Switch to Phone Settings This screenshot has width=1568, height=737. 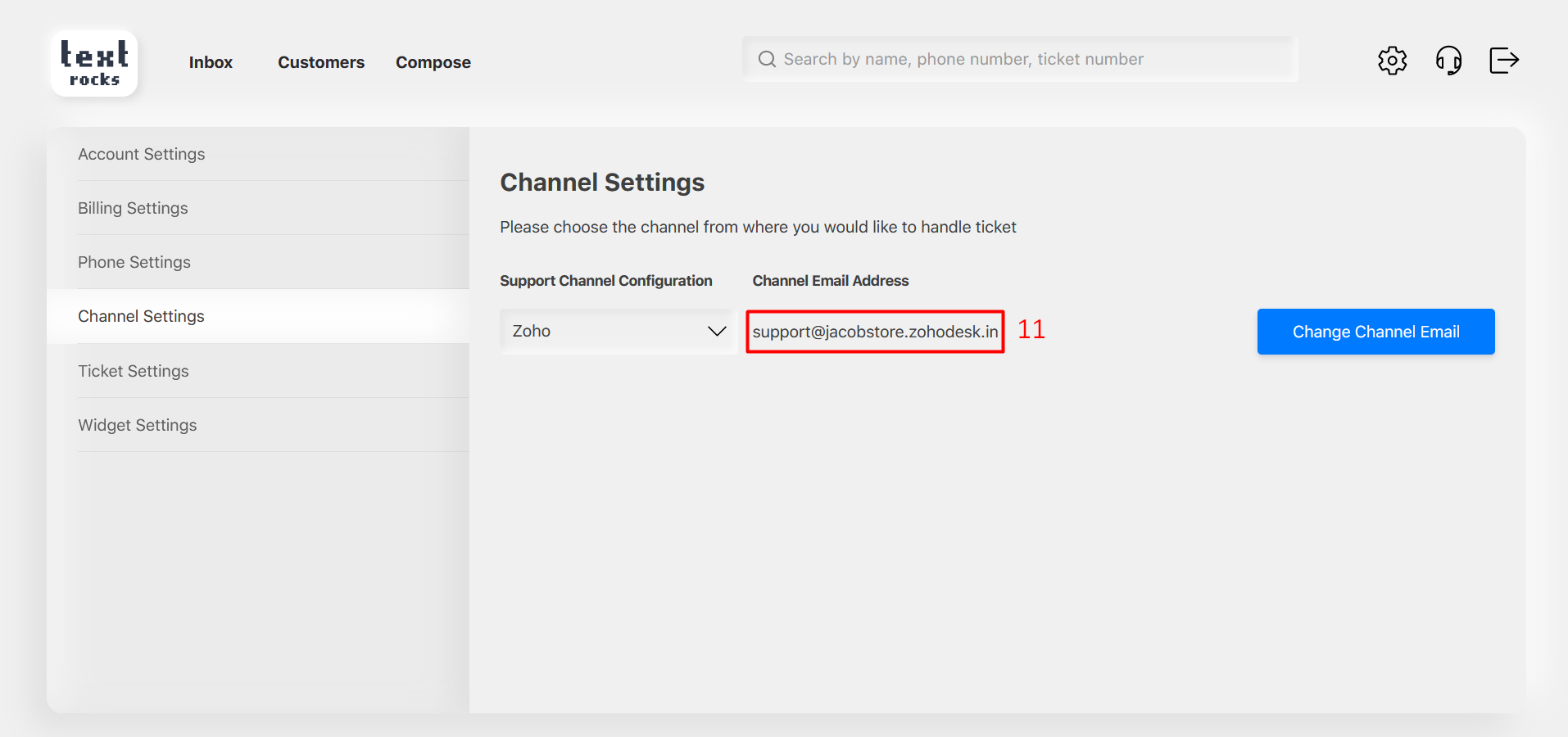pos(134,262)
